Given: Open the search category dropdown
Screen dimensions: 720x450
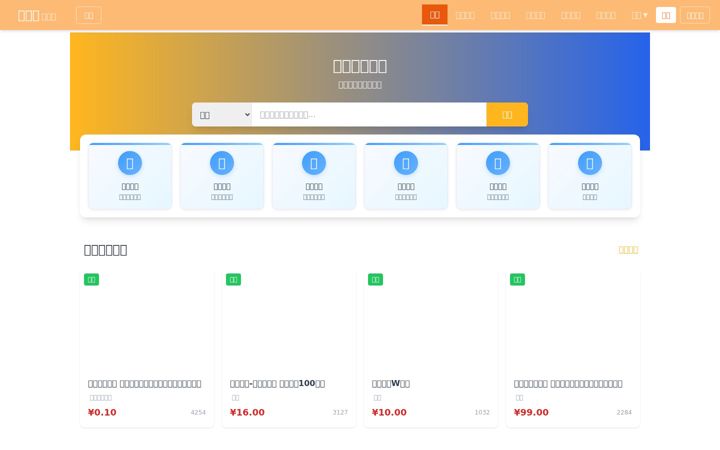Looking at the screenshot, I should [x=222, y=115].
